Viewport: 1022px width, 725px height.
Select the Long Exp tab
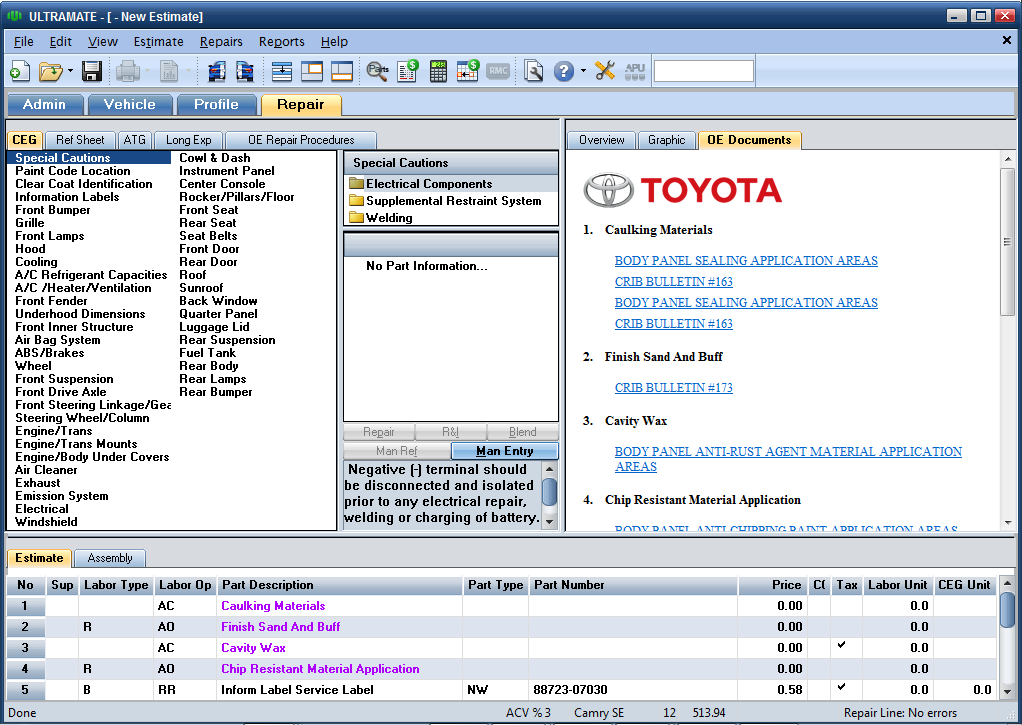[x=188, y=140]
